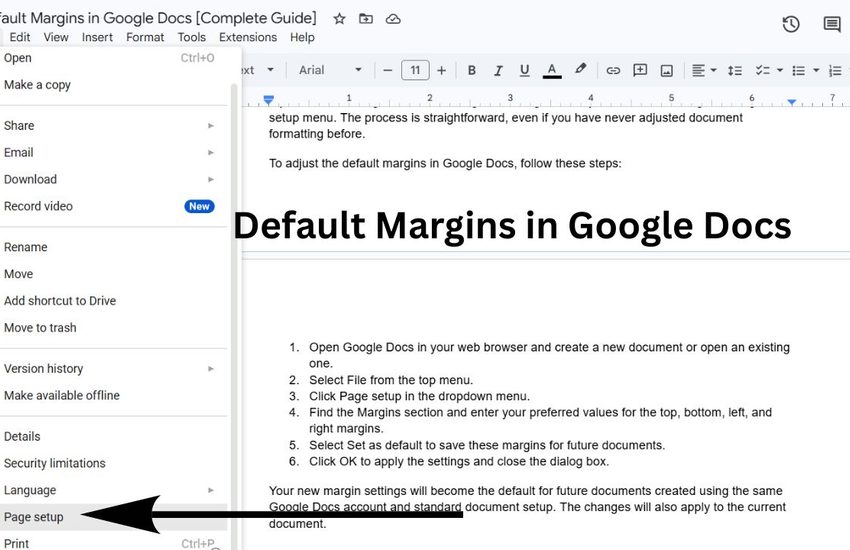850x550 pixels.
Task: Click the numbered list icon
Action: [x=835, y=70]
